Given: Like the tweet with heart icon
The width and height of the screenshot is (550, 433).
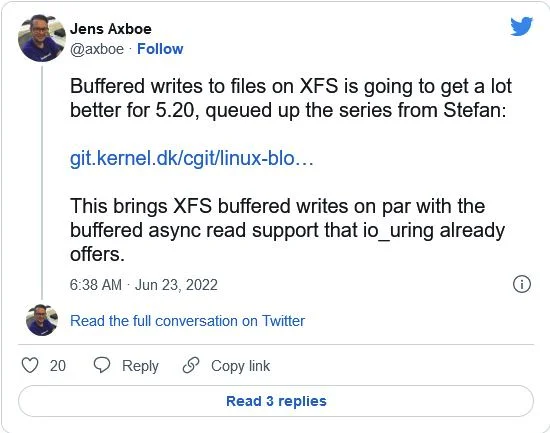Looking at the screenshot, I should pyautogui.click(x=30, y=365).
